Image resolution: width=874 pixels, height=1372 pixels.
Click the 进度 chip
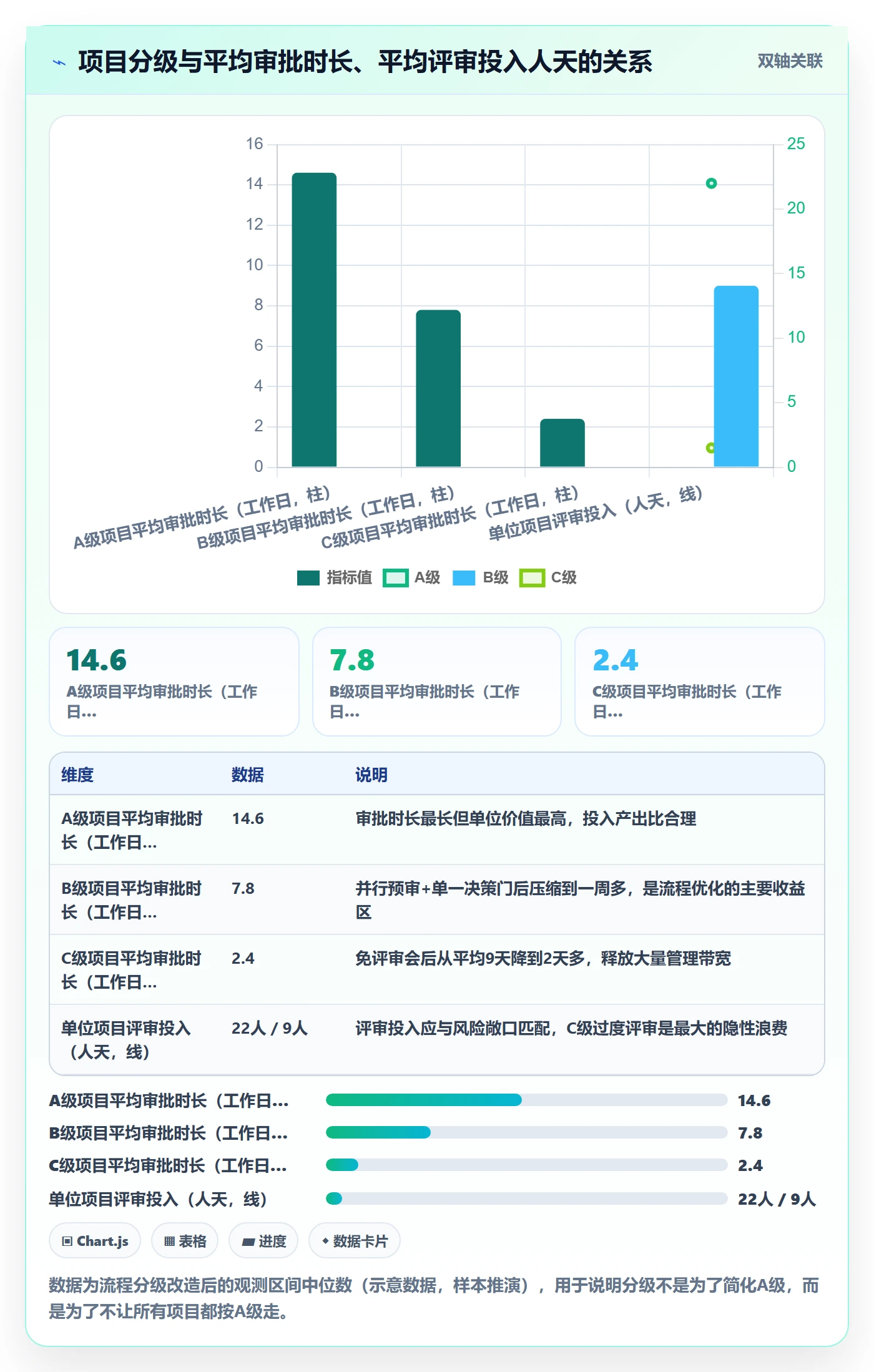(x=263, y=1241)
